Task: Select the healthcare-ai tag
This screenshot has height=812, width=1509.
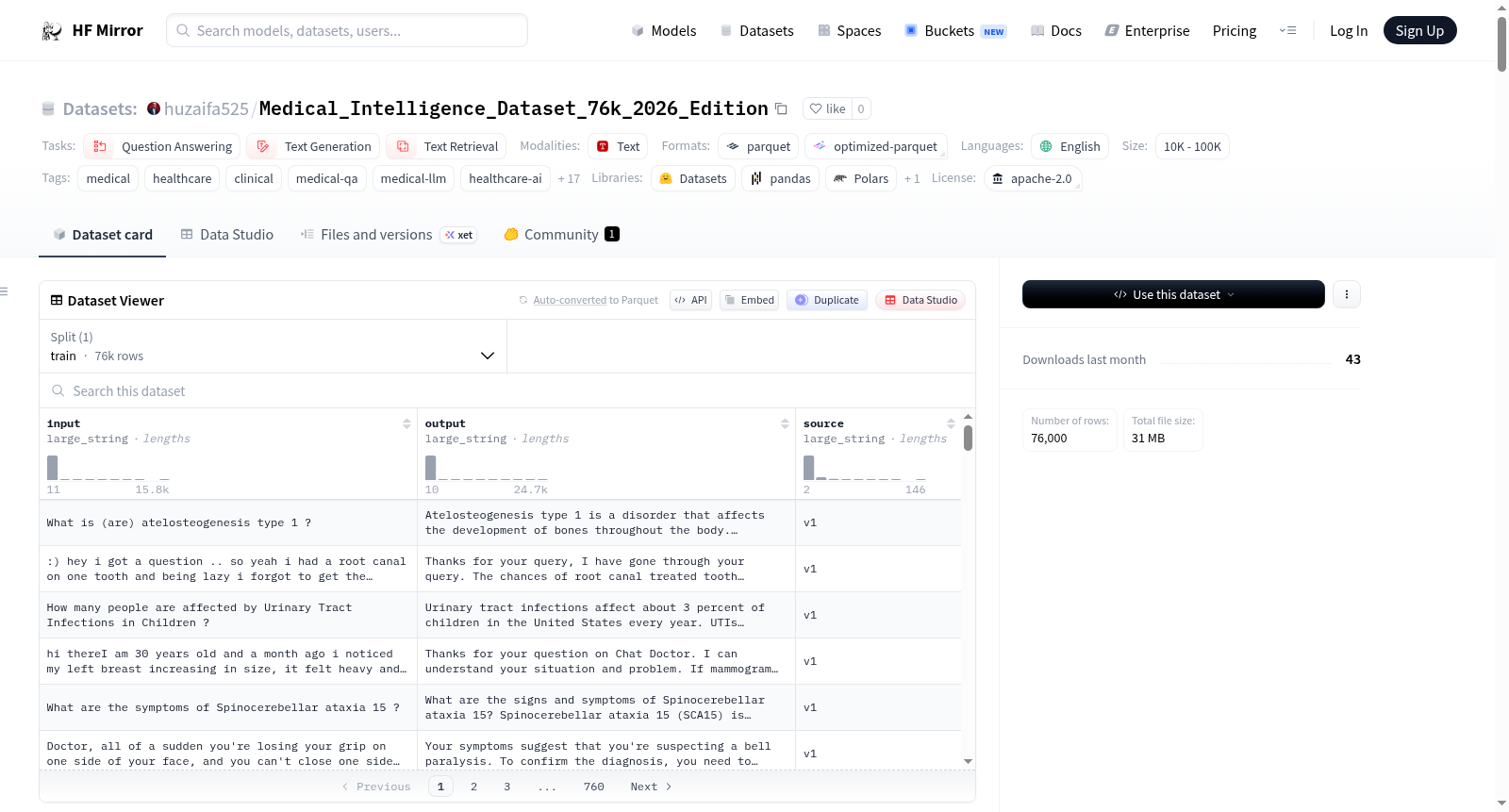Action: (506, 178)
